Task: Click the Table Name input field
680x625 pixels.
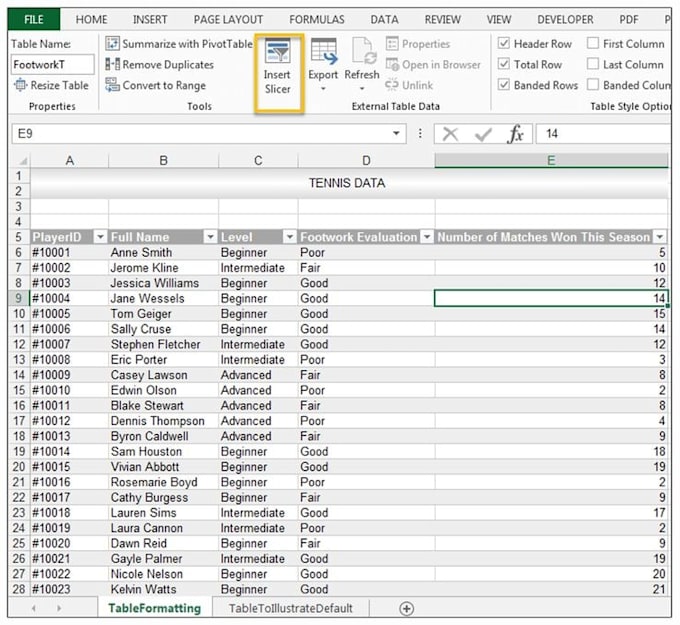Action: [52, 65]
